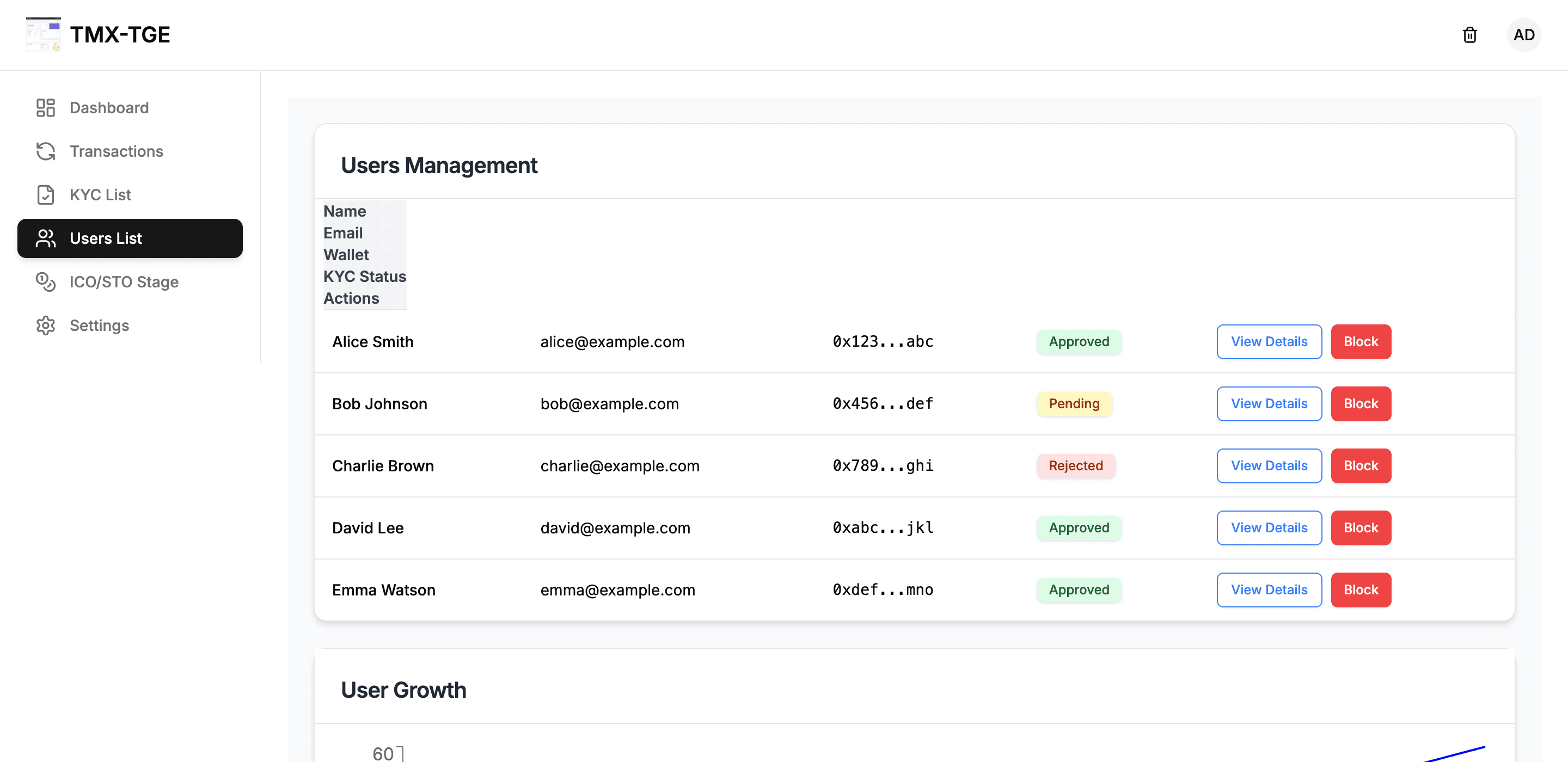Select Users List sidebar entry

pos(130,238)
